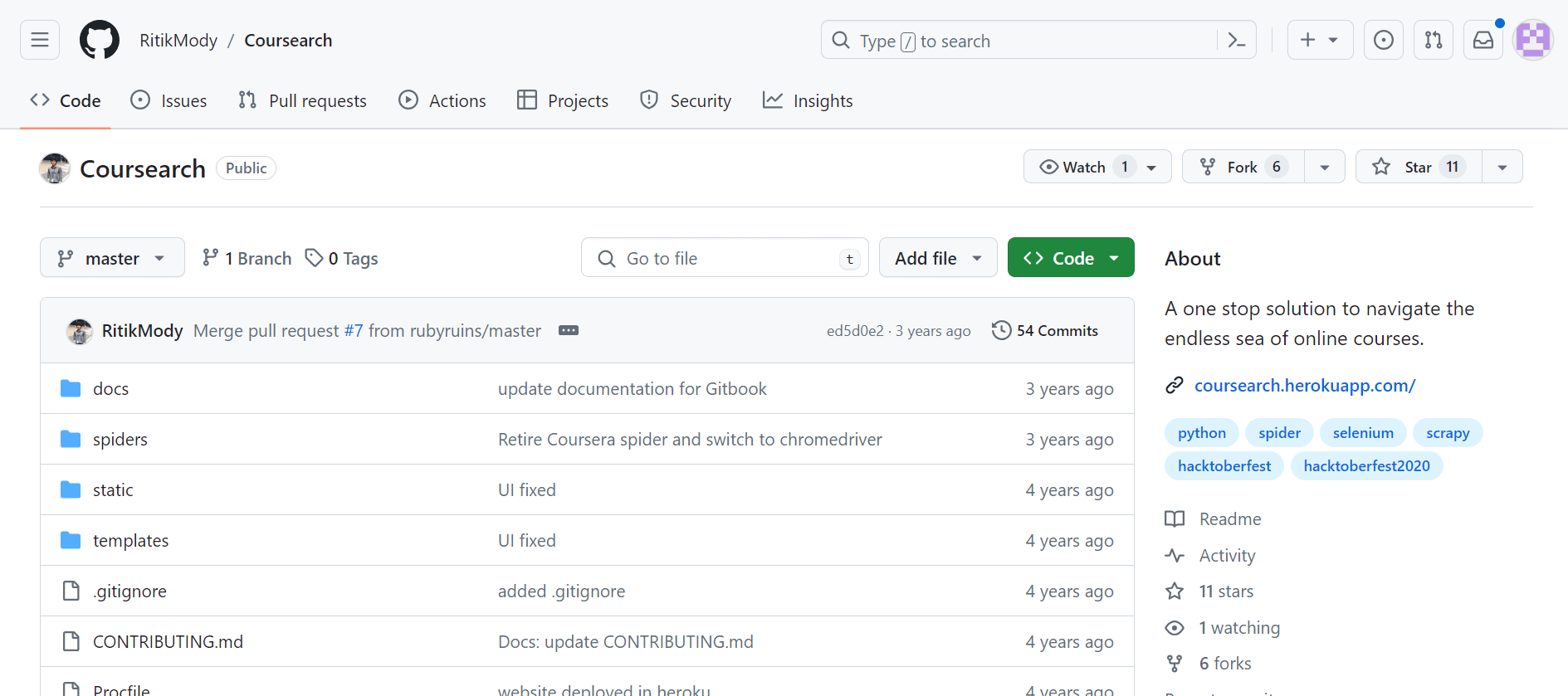Open the issues shortcut icon in header
This screenshot has height=696, width=1568.
click(1384, 40)
